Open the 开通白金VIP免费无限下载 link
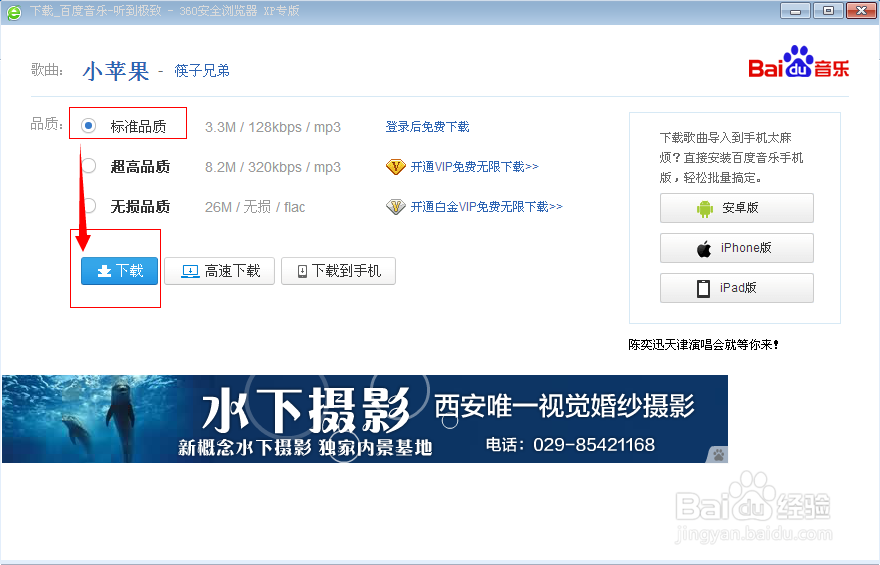The width and height of the screenshot is (880, 565). pyautogui.click(x=487, y=206)
